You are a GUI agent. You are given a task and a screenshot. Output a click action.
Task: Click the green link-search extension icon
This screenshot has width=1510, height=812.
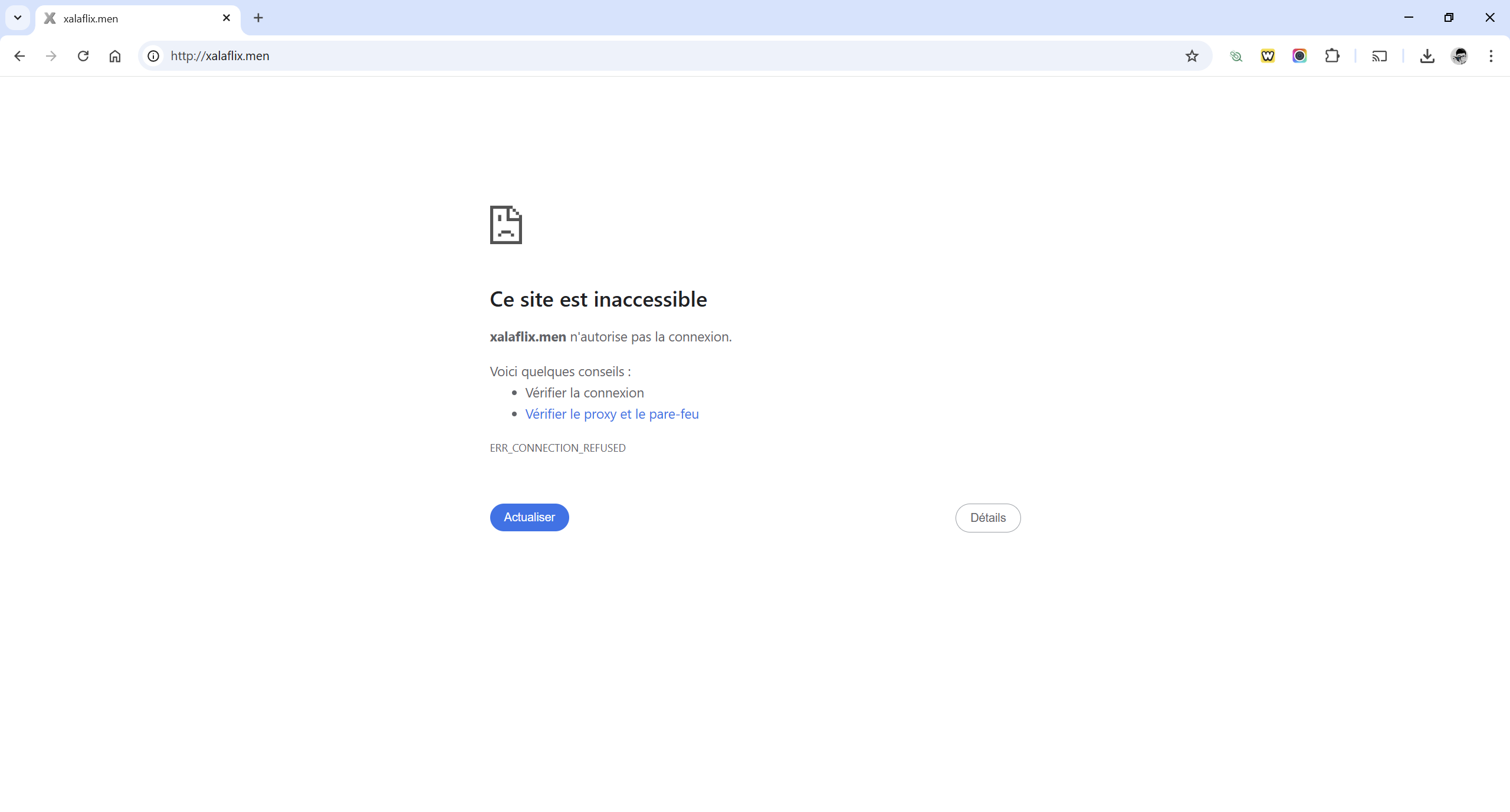(1236, 56)
